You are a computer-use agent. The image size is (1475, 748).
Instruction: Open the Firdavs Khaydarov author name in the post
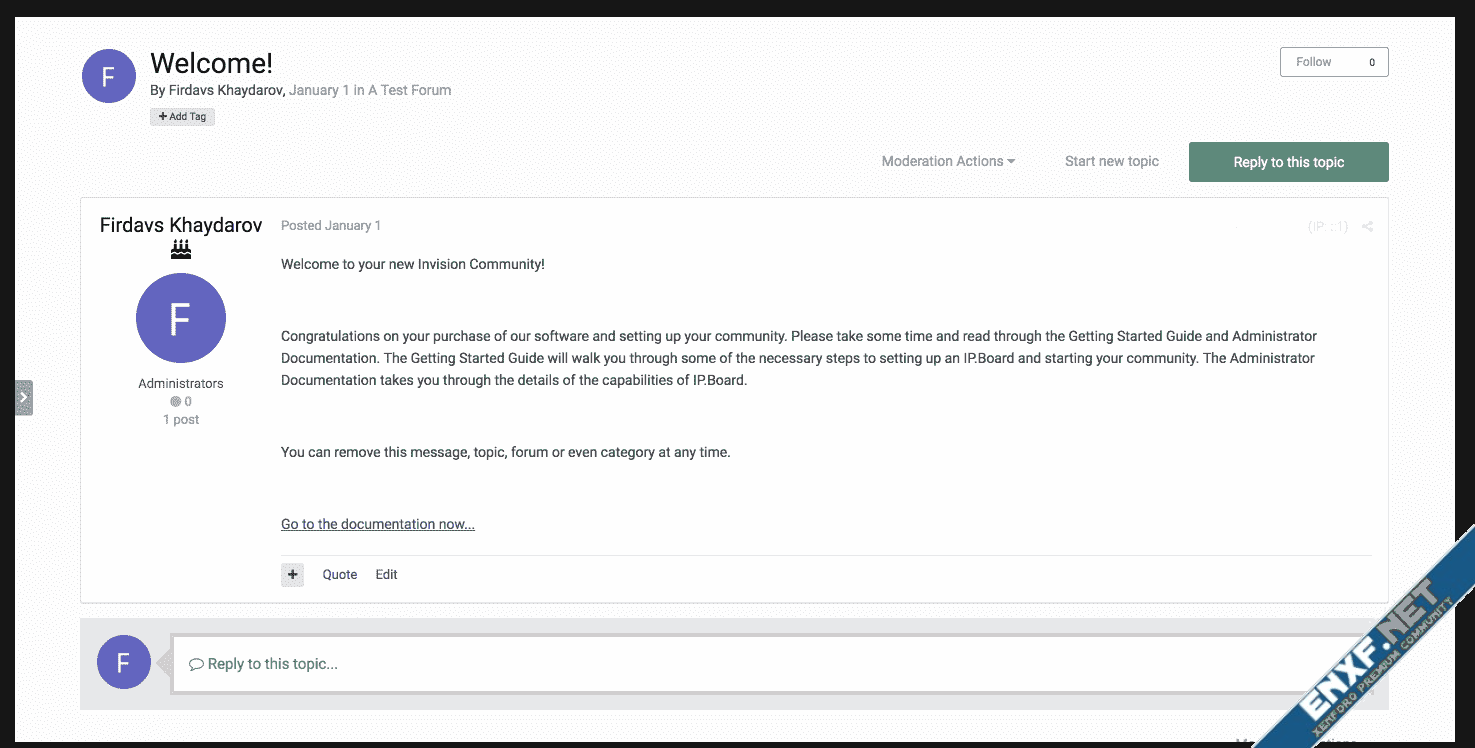[x=181, y=225]
